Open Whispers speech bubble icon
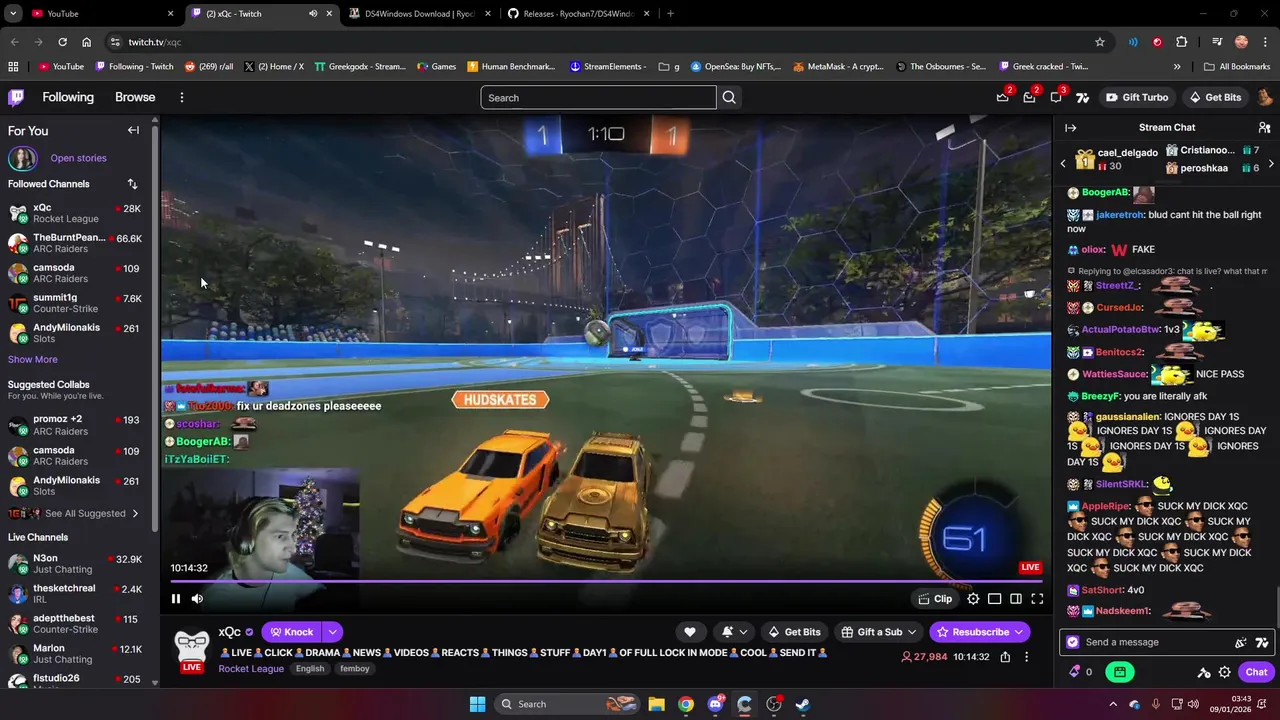The image size is (1280, 720). click(1056, 97)
